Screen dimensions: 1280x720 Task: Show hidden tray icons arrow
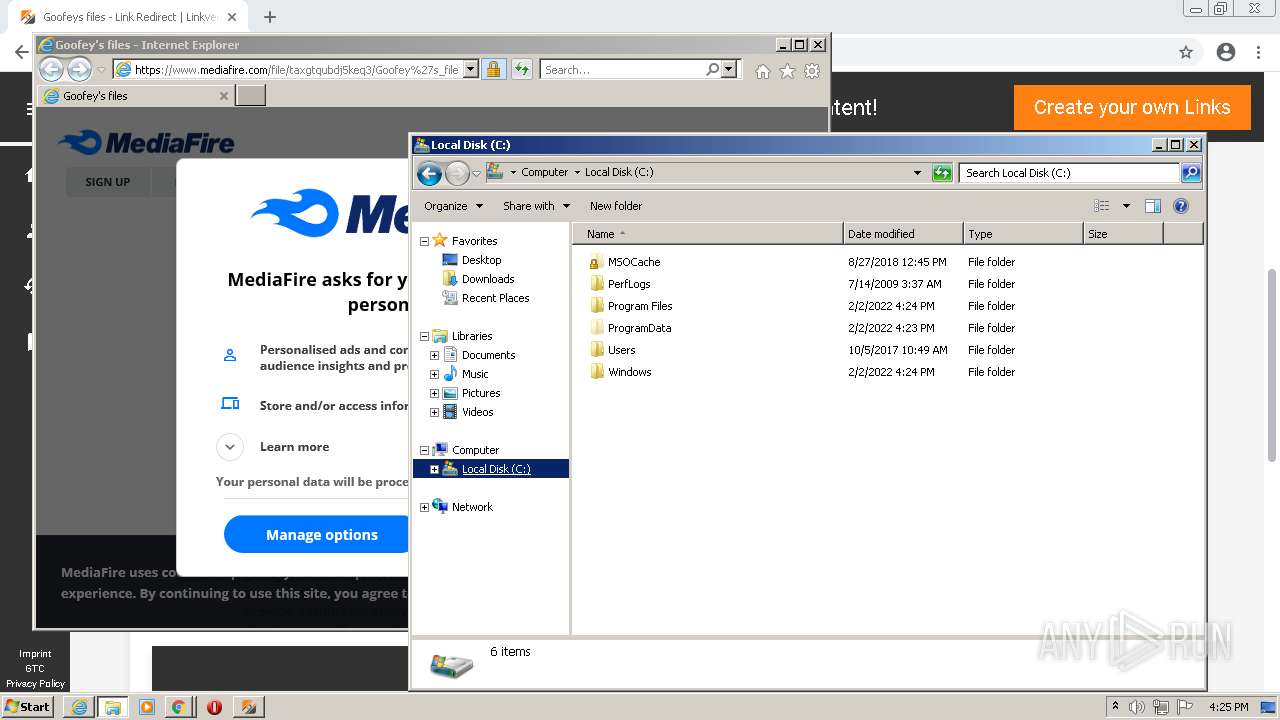[x=1115, y=706]
